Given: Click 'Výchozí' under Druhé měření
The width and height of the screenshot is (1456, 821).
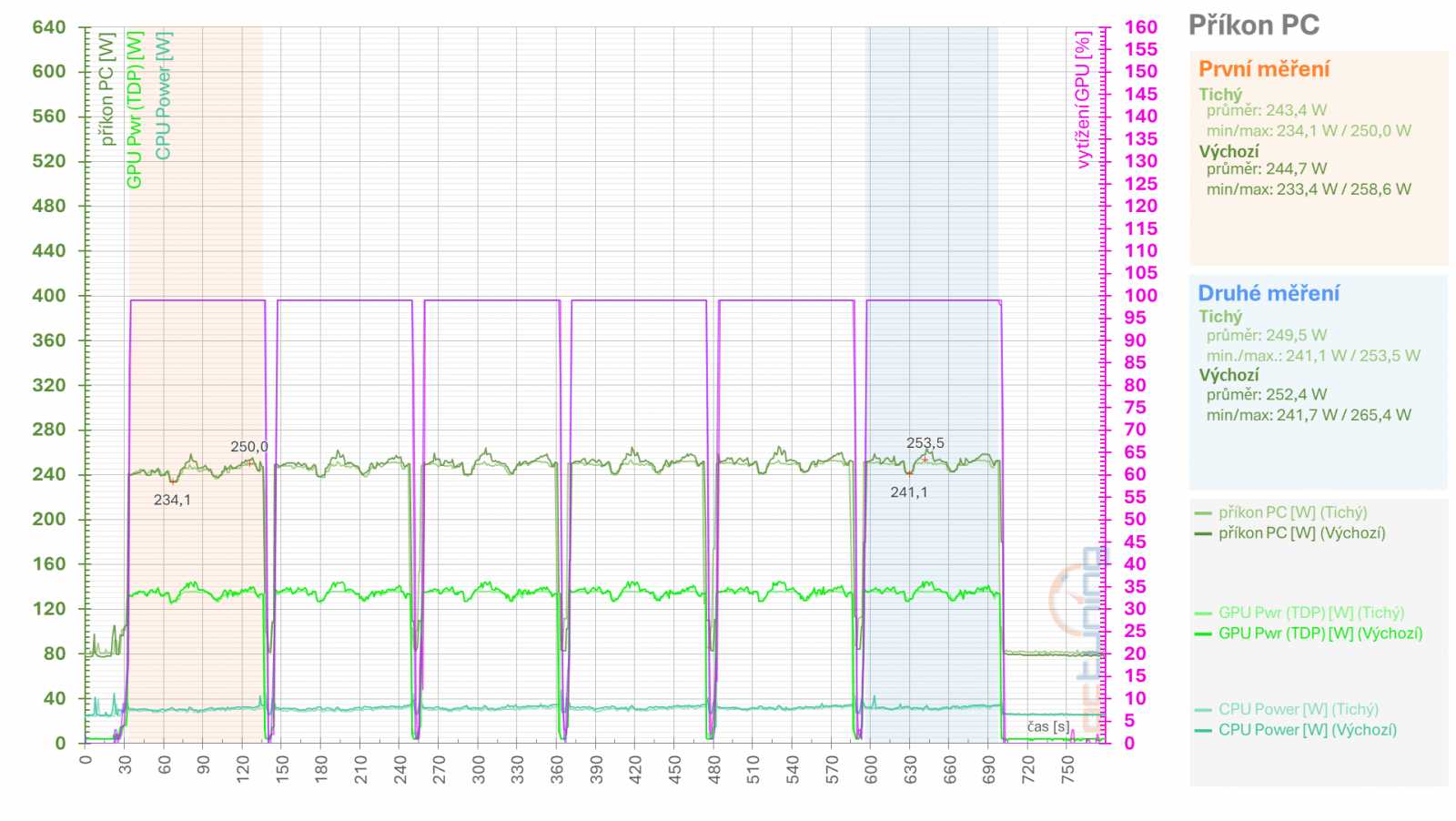Looking at the screenshot, I should point(1228,375).
